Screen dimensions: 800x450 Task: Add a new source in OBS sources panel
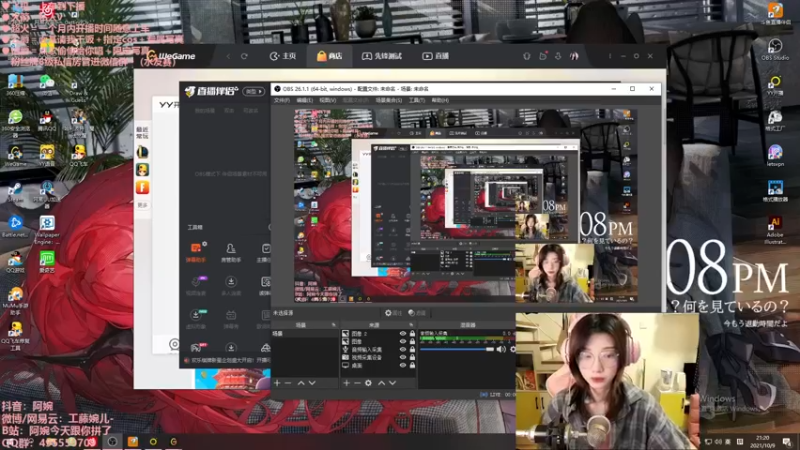(x=346, y=383)
